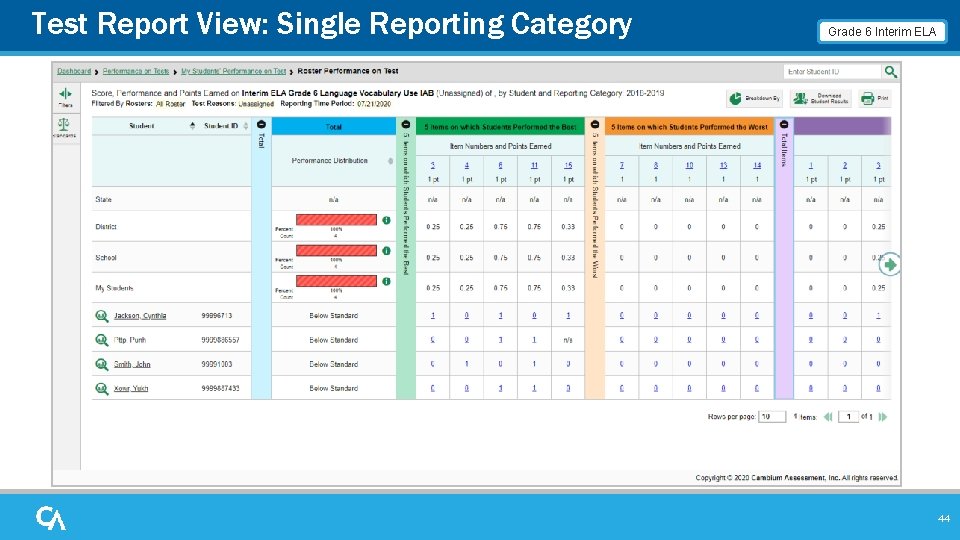The width and height of the screenshot is (960, 540).
Task: Click 'All Roster' beside Filtered By Rosters
Action: pos(170,103)
